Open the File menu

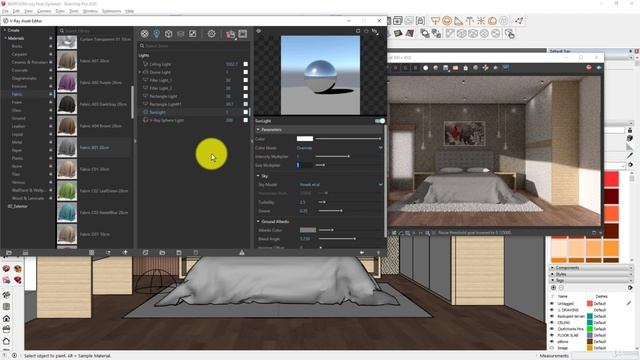click(x=5, y=11)
